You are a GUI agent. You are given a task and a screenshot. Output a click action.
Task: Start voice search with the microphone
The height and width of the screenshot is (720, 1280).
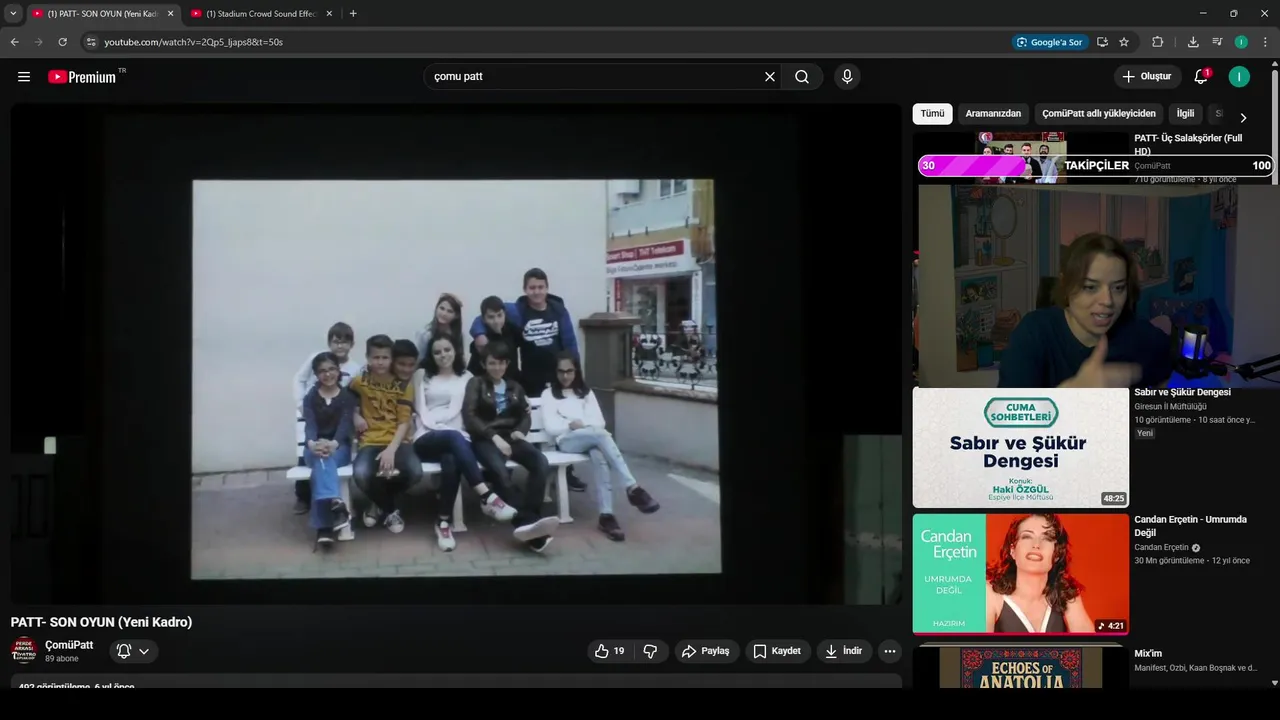[847, 77]
